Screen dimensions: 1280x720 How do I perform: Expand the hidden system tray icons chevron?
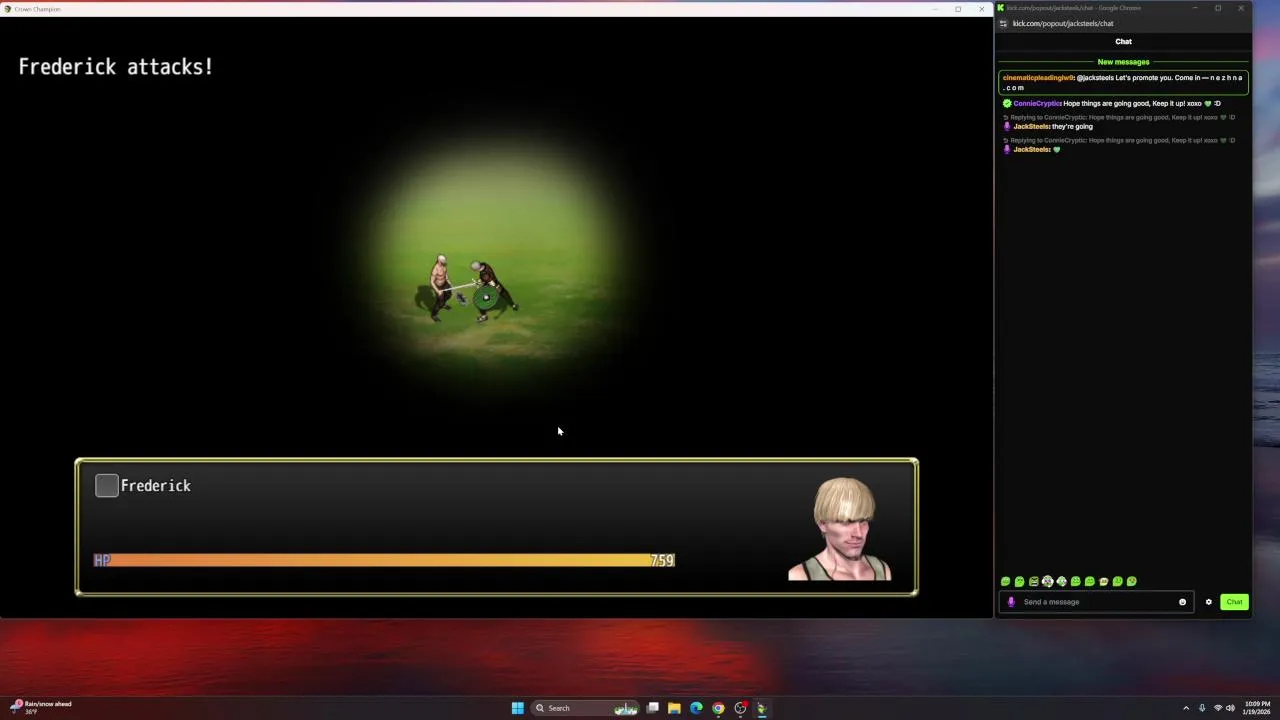pos(1186,708)
